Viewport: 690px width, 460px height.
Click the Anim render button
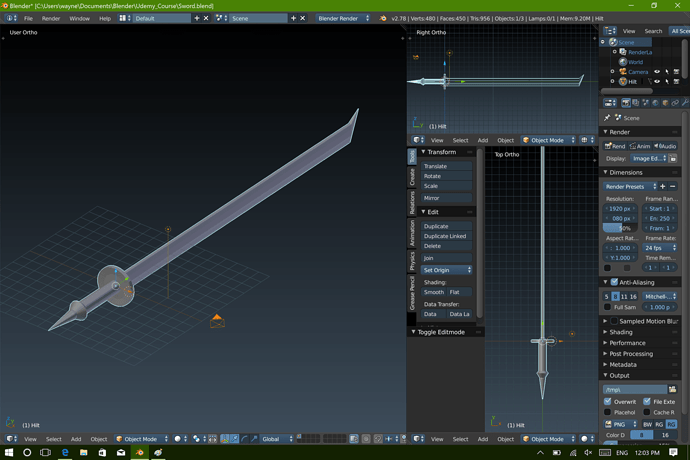click(641, 146)
